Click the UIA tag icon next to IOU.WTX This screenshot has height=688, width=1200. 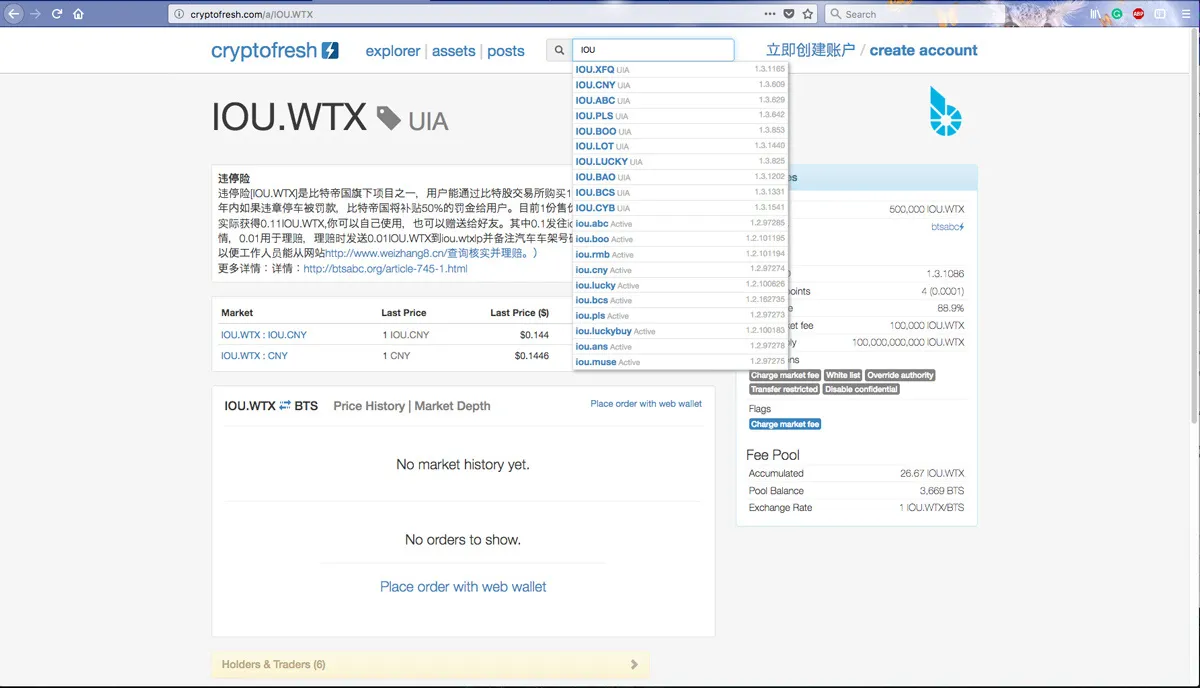pos(389,120)
